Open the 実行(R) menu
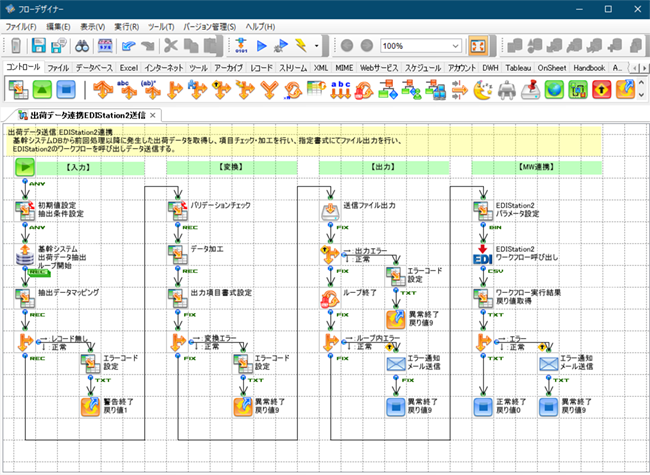The width and height of the screenshot is (650, 475). tap(126, 27)
